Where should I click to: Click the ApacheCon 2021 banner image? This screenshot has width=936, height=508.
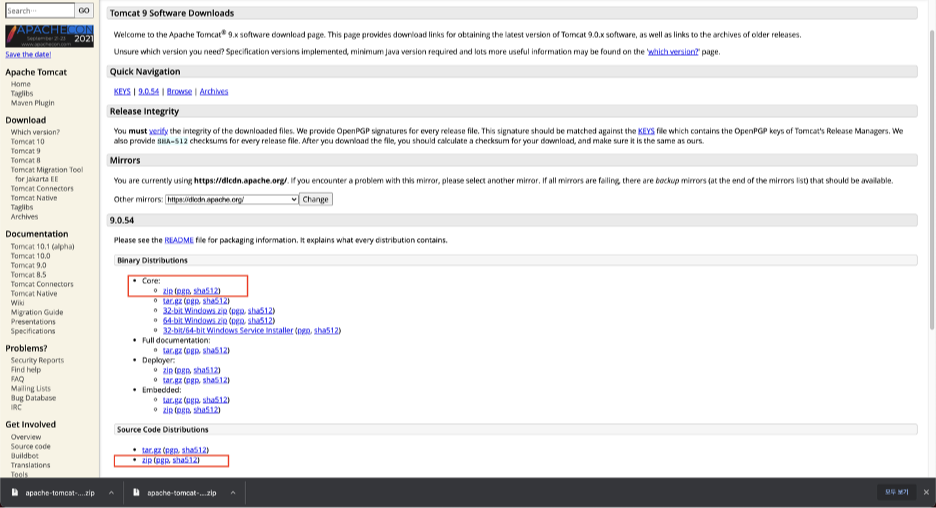point(50,36)
